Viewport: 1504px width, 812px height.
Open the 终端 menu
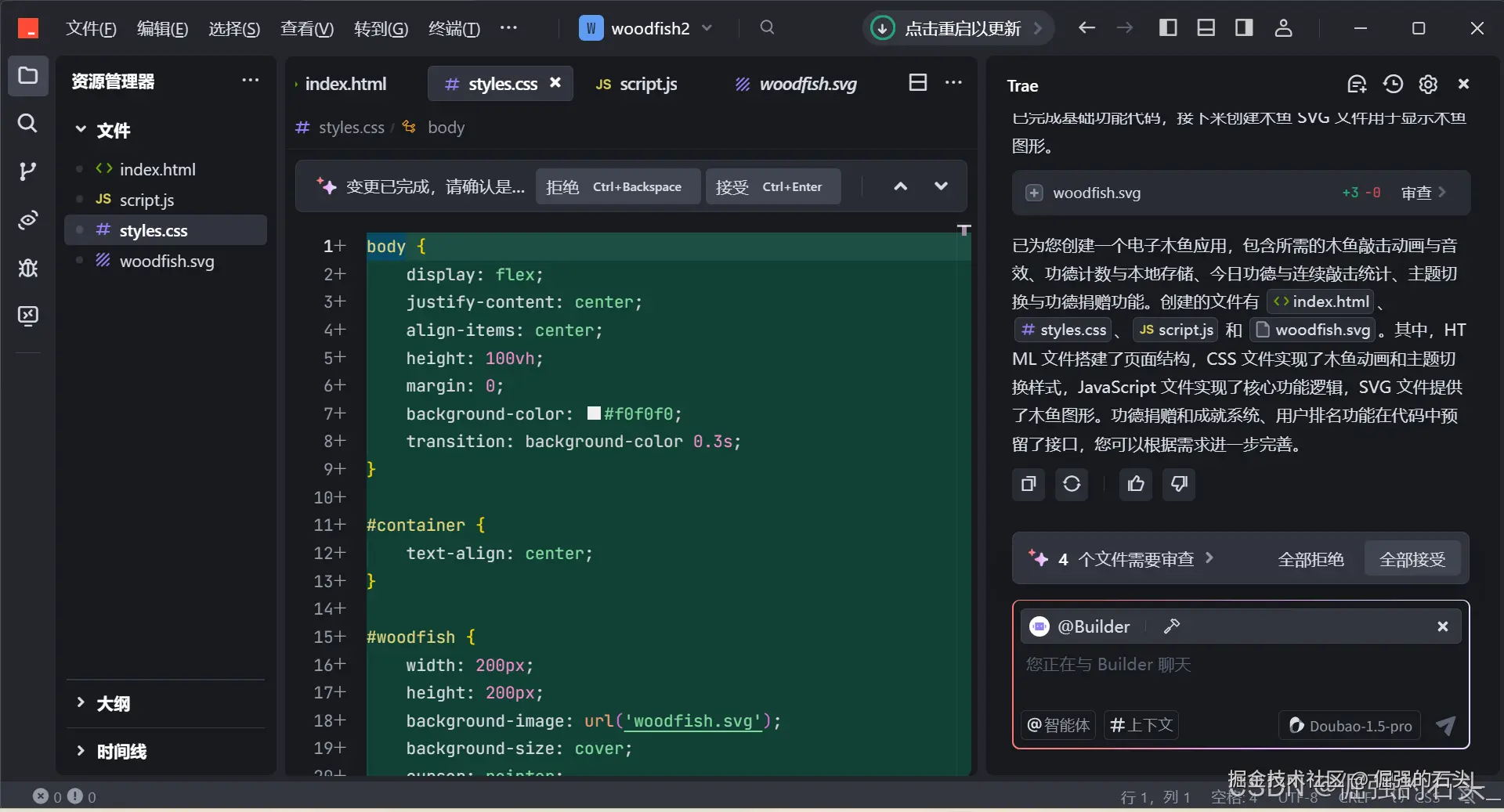pyautogui.click(x=454, y=29)
